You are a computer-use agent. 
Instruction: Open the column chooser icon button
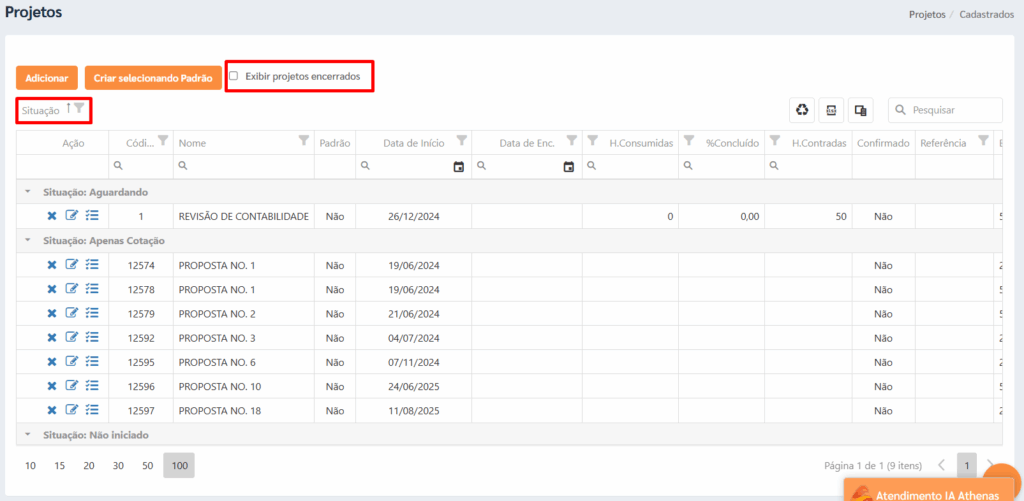click(861, 110)
